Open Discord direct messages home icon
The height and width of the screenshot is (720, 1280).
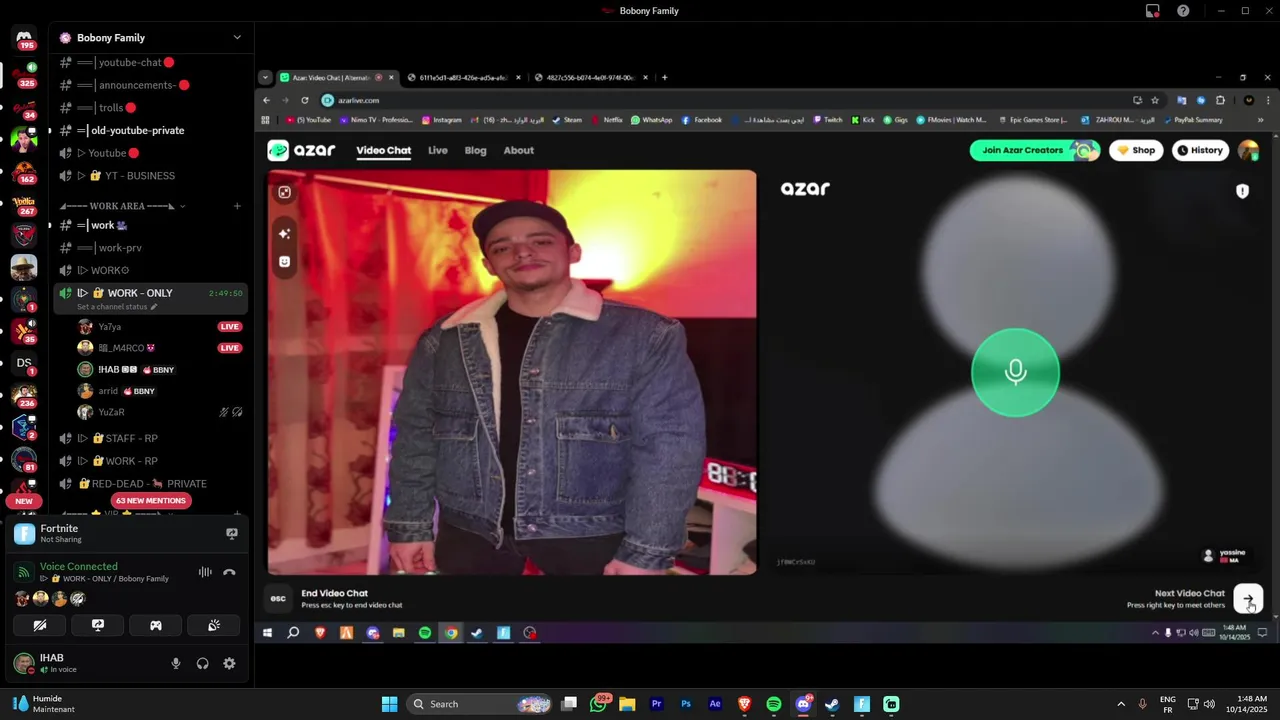(x=24, y=39)
